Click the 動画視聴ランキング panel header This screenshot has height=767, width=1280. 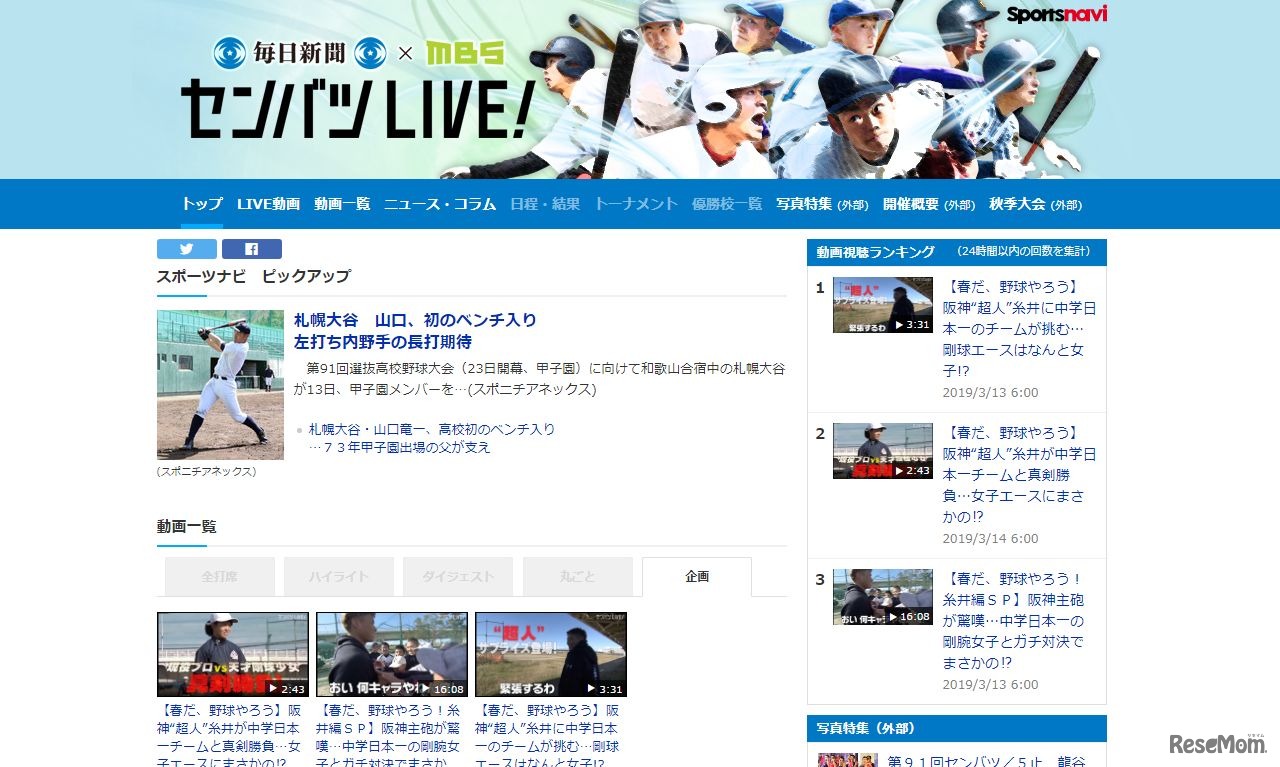957,252
